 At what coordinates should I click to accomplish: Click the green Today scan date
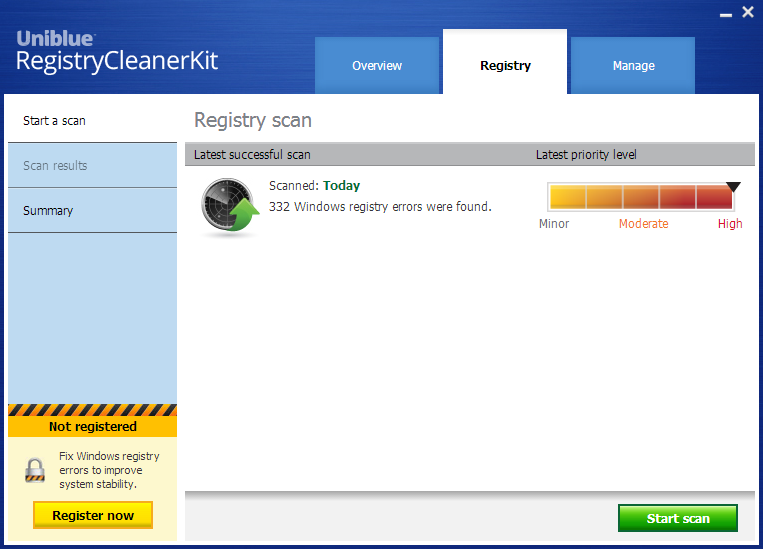point(342,185)
